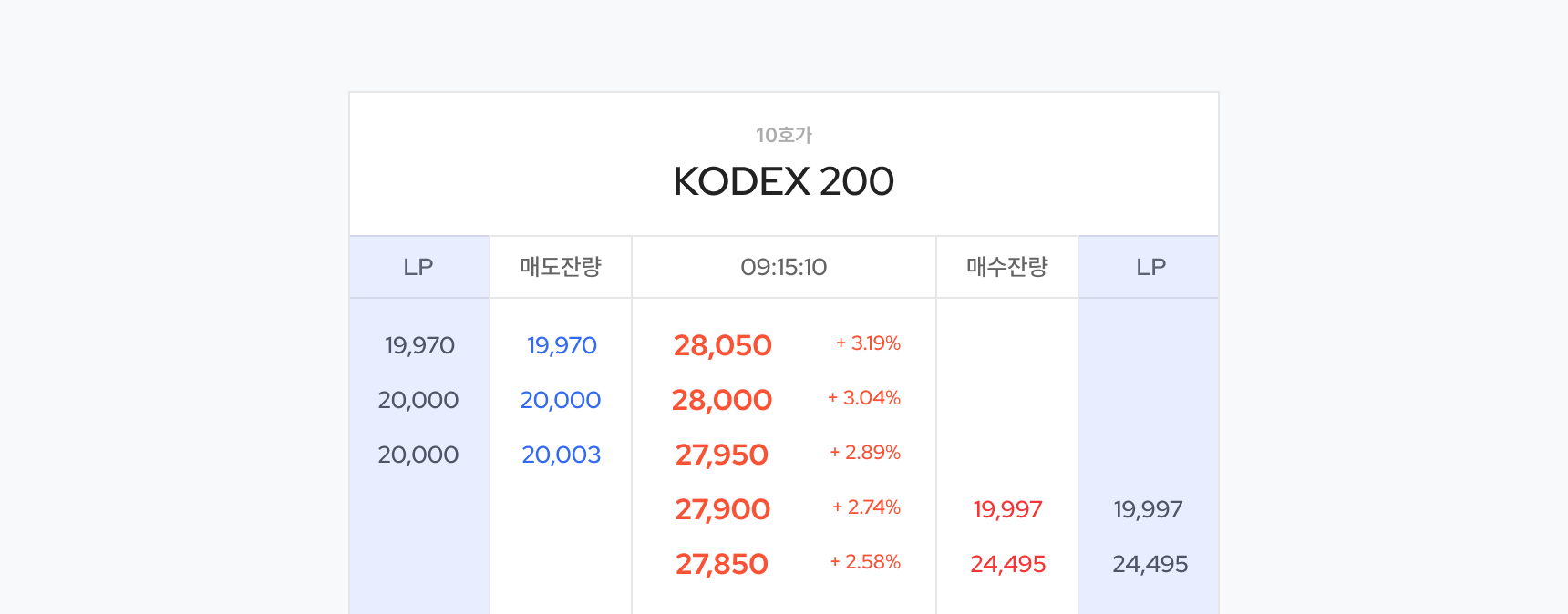Click the 28,050 ask price

[x=722, y=345]
